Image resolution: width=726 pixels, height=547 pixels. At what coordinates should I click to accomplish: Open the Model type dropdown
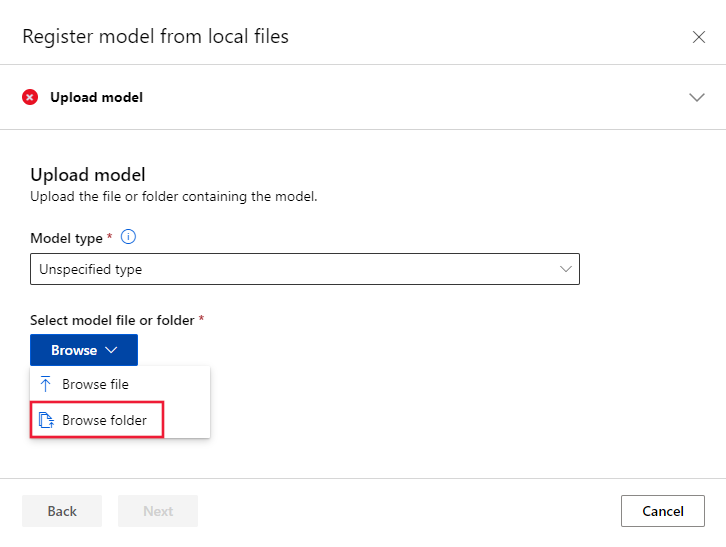(304, 269)
